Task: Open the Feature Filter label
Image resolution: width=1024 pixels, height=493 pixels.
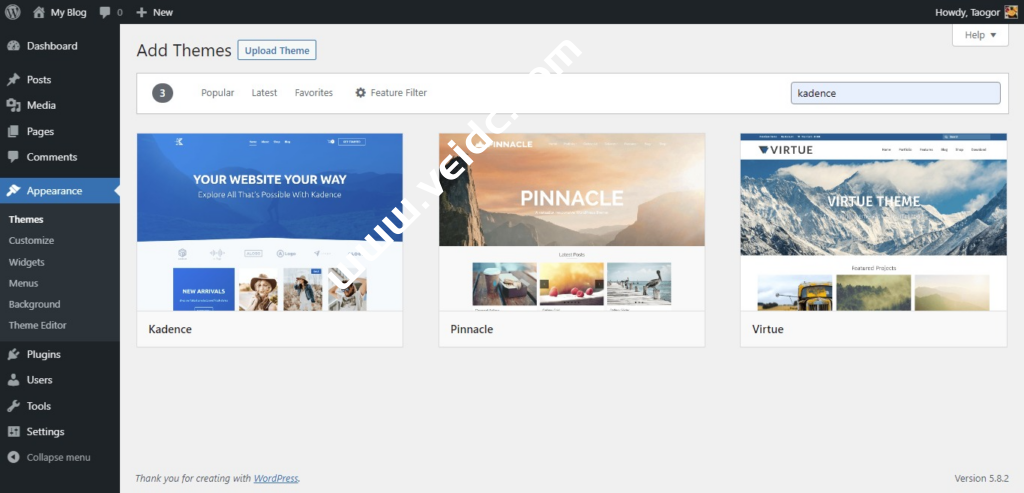Action: [399, 93]
